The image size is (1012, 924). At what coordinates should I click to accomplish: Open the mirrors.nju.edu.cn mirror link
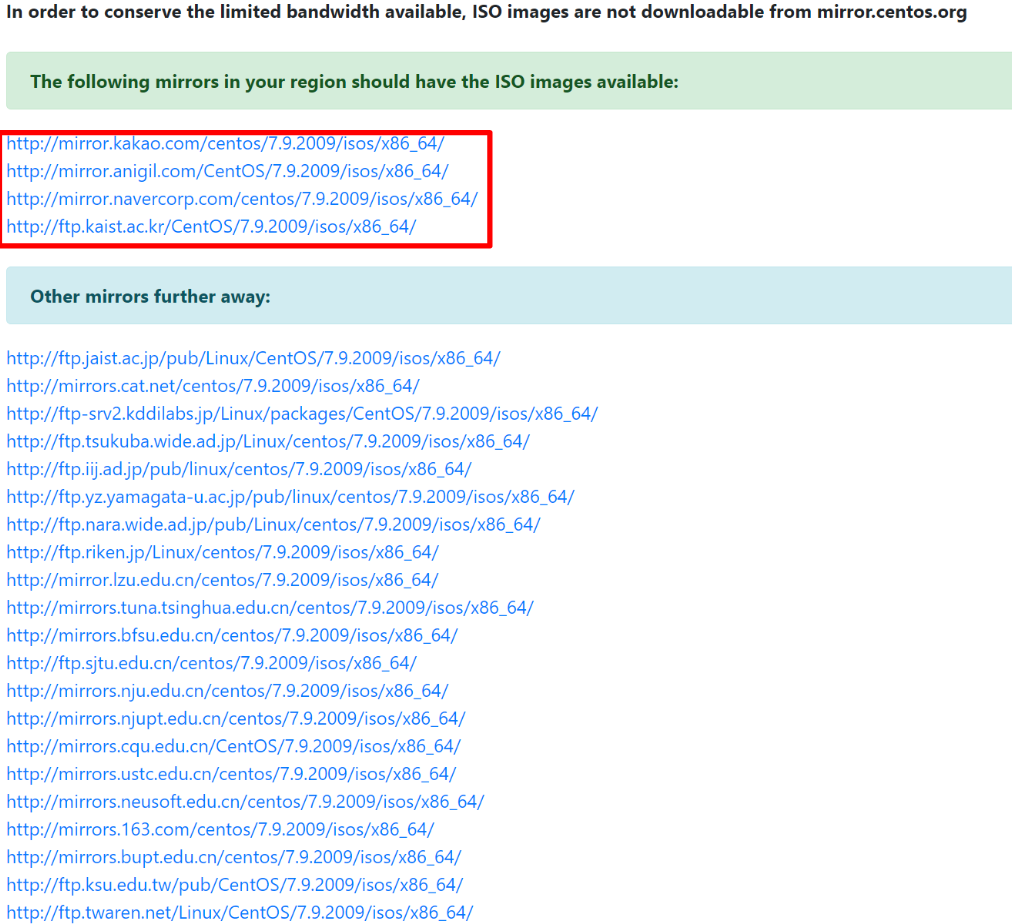tap(227, 691)
